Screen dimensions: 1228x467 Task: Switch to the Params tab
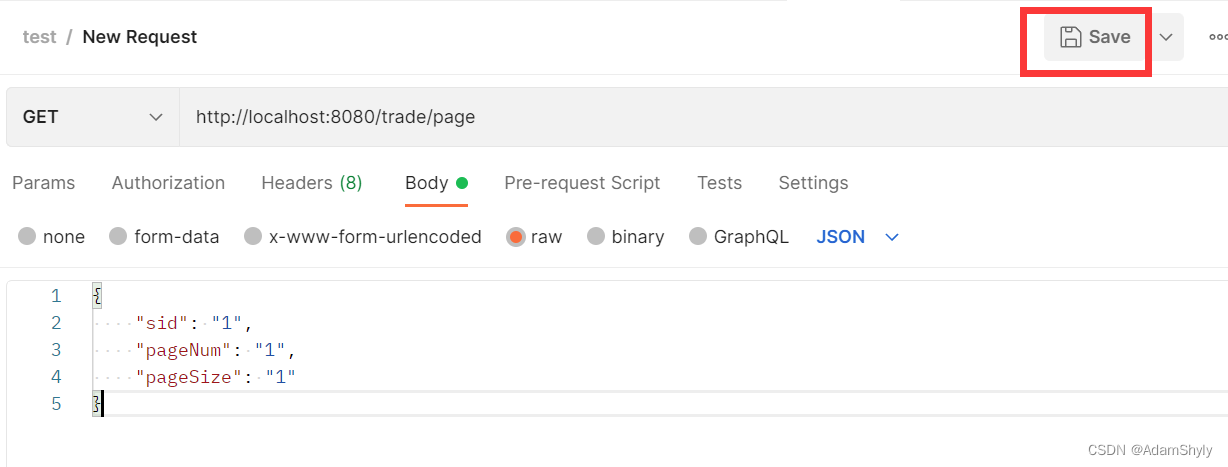pyautogui.click(x=43, y=183)
